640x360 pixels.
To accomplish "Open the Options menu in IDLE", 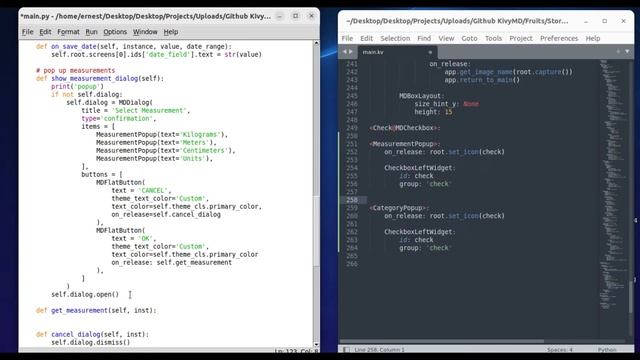I will click(115, 32).
